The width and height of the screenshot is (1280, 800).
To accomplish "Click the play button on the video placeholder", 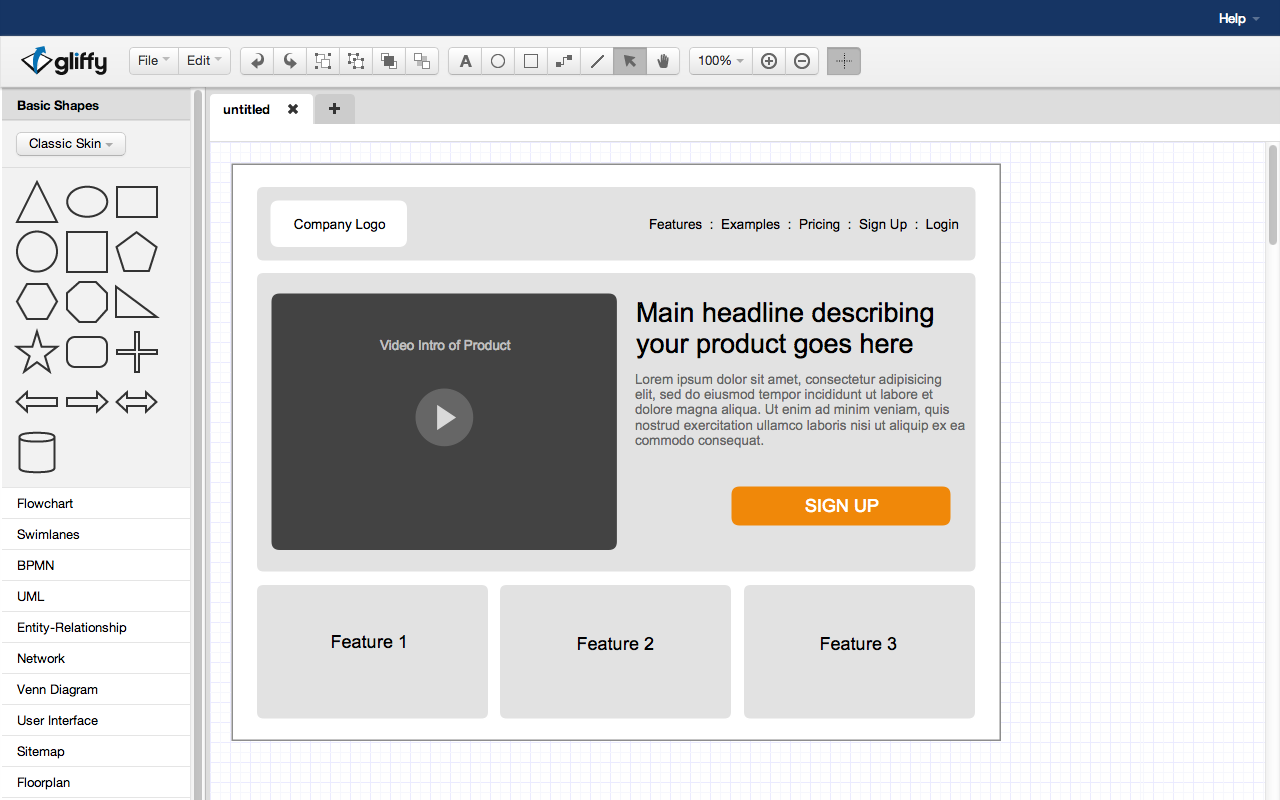I will [444, 417].
